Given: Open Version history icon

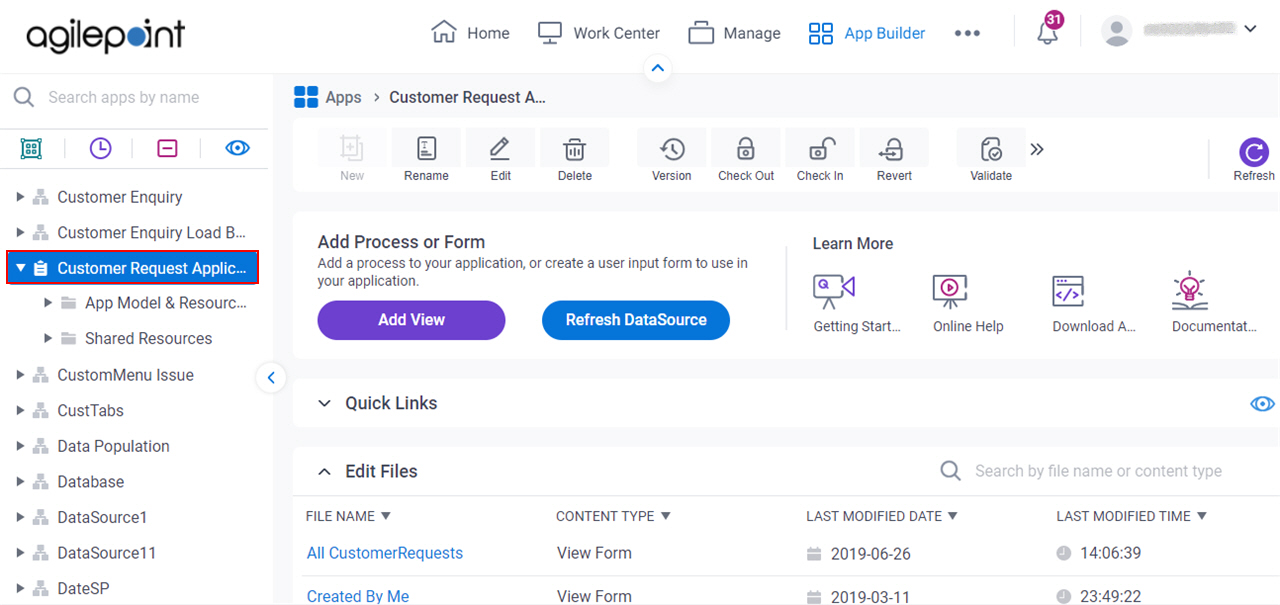Looking at the screenshot, I should (x=672, y=149).
